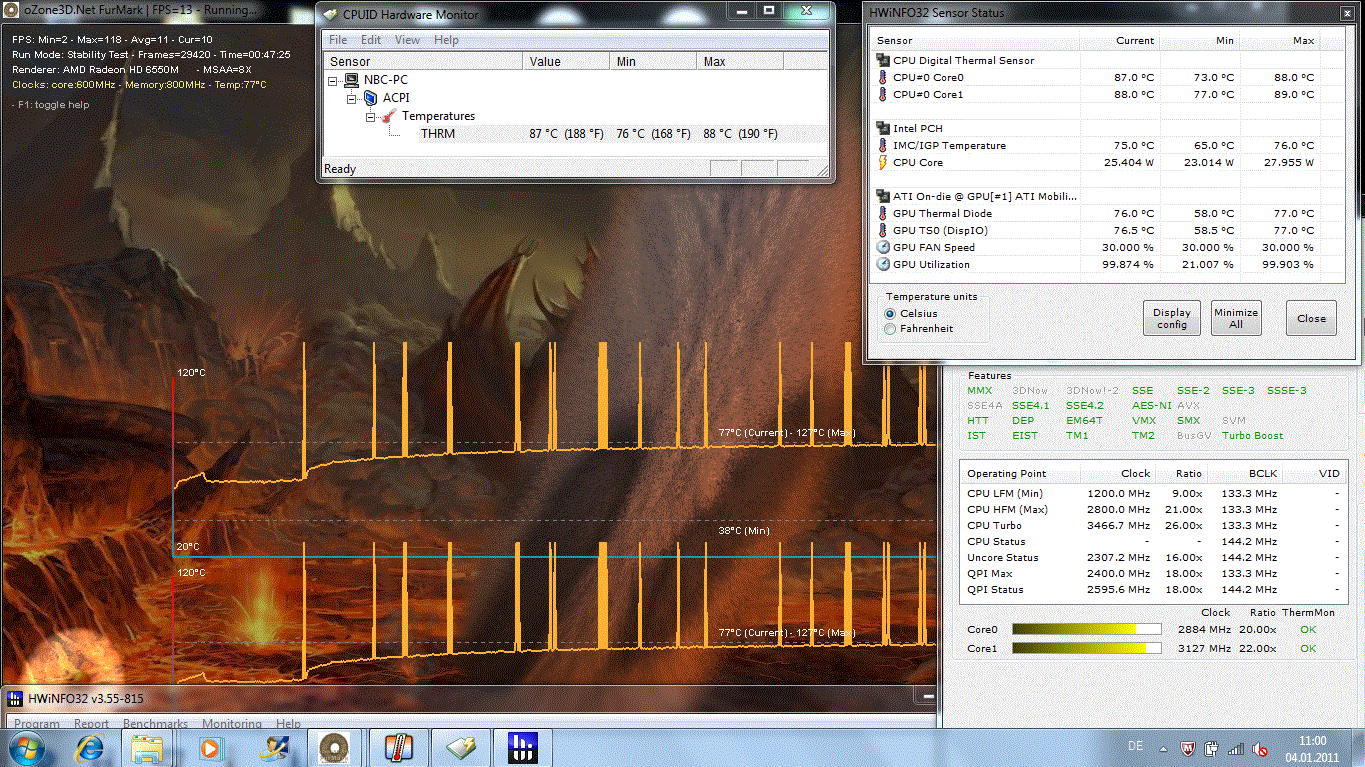Screen dimensions: 1365x767
Task: Click the Display config button
Action: coord(1171,319)
